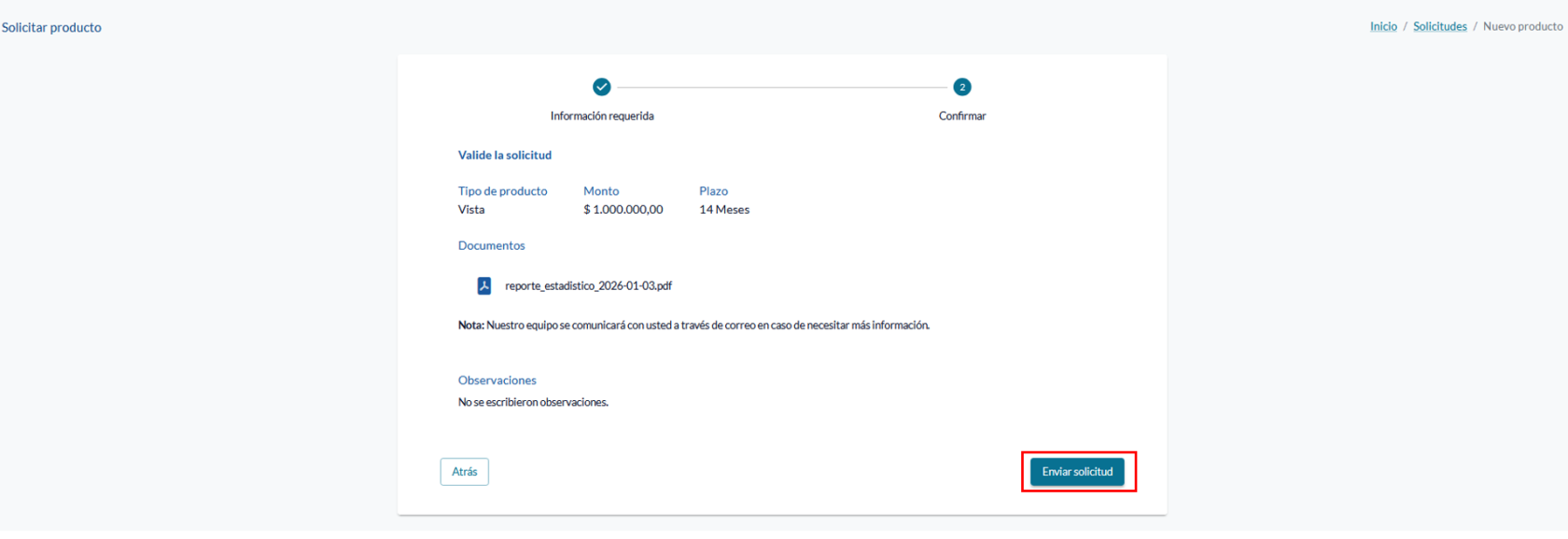
Task: Click No se escribieron observaciones text
Action: coord(533,403)
